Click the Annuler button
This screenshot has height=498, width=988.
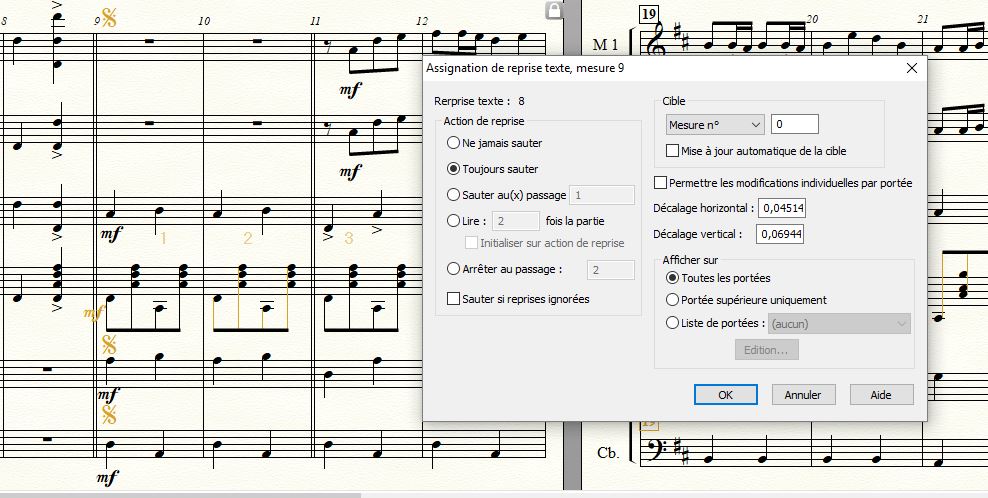pyautogui.click(x=802, y=395)
